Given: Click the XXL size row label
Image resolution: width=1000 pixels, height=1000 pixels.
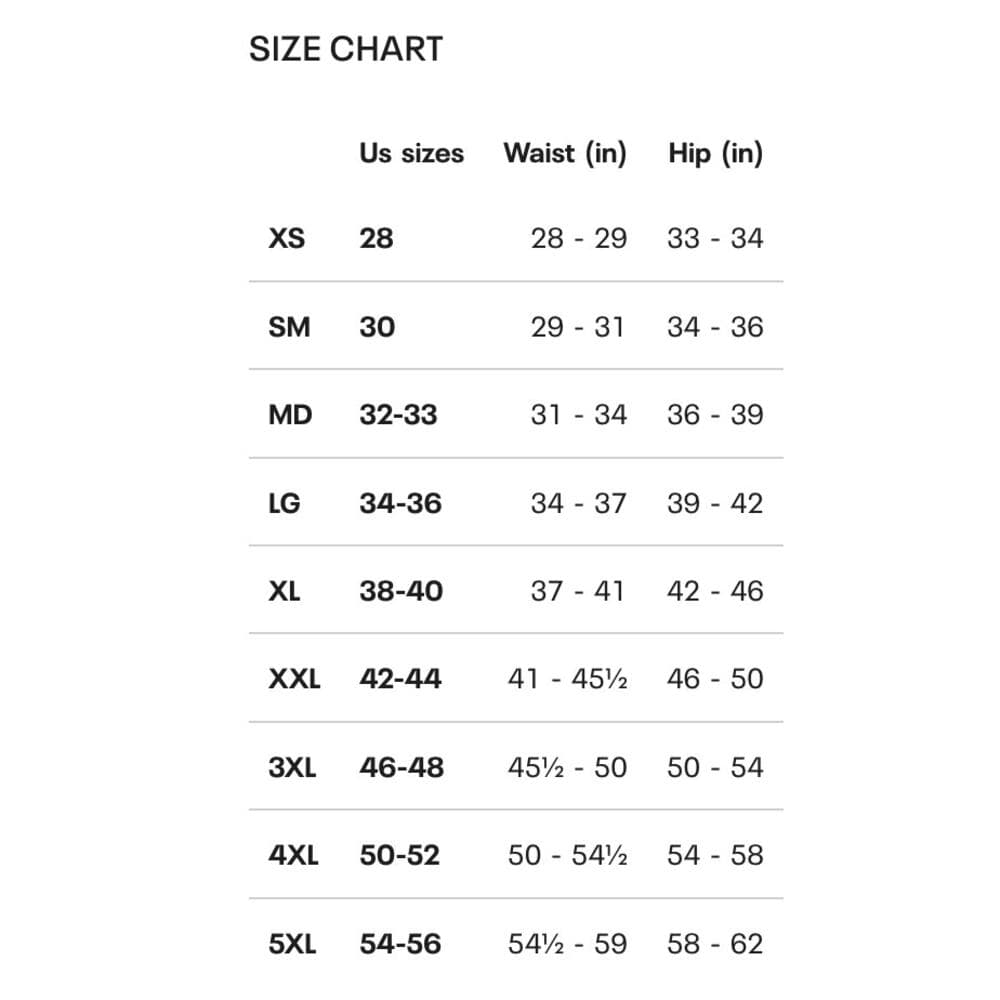Looking at the screenshot, I should coord(294,679).
